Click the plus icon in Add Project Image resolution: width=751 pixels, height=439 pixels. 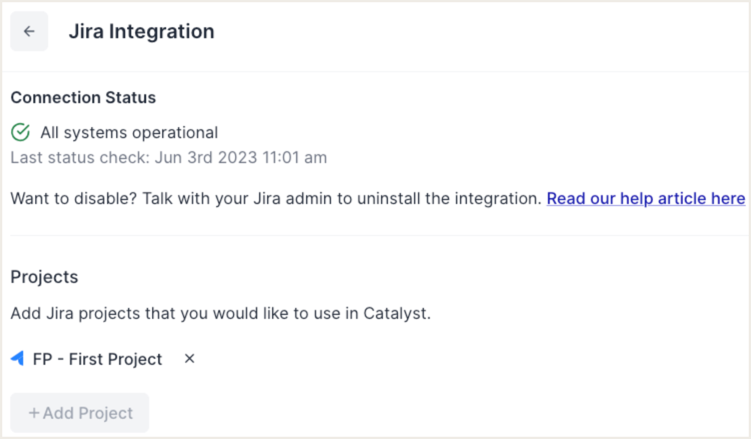[34, 413]
